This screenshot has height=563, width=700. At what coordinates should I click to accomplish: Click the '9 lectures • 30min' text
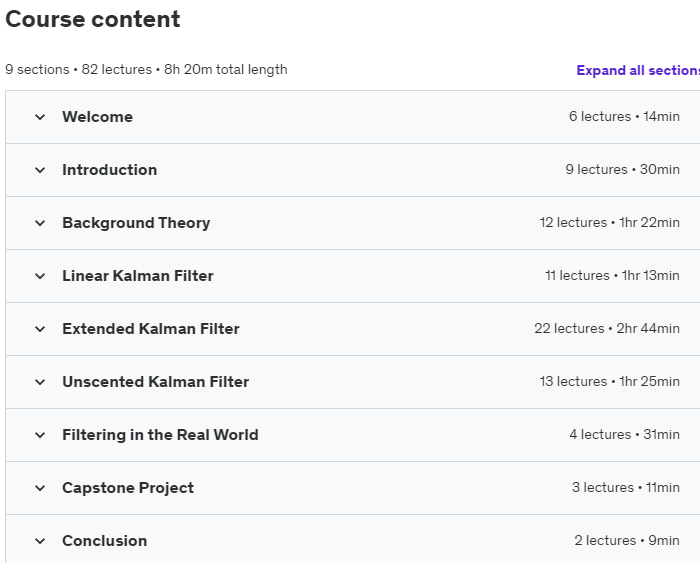[x=622, y=169]
